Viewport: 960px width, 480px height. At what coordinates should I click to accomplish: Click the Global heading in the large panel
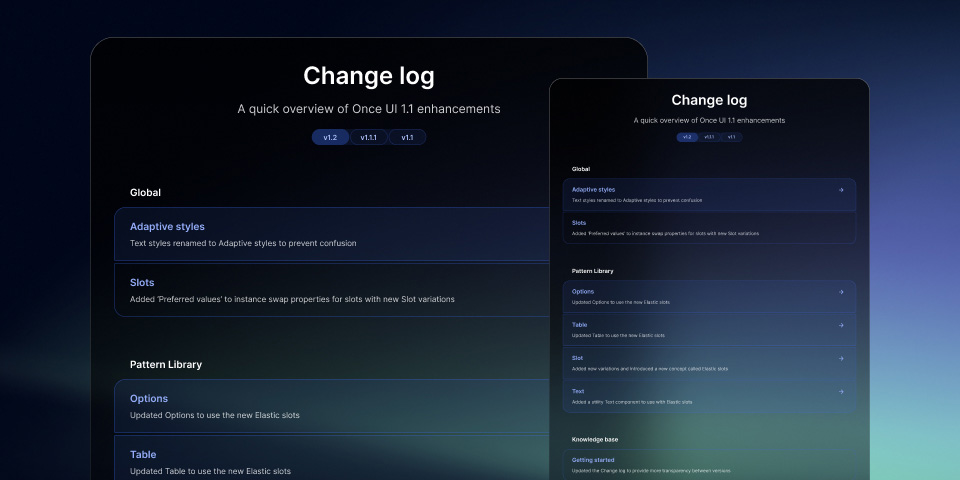coord(145,192)
